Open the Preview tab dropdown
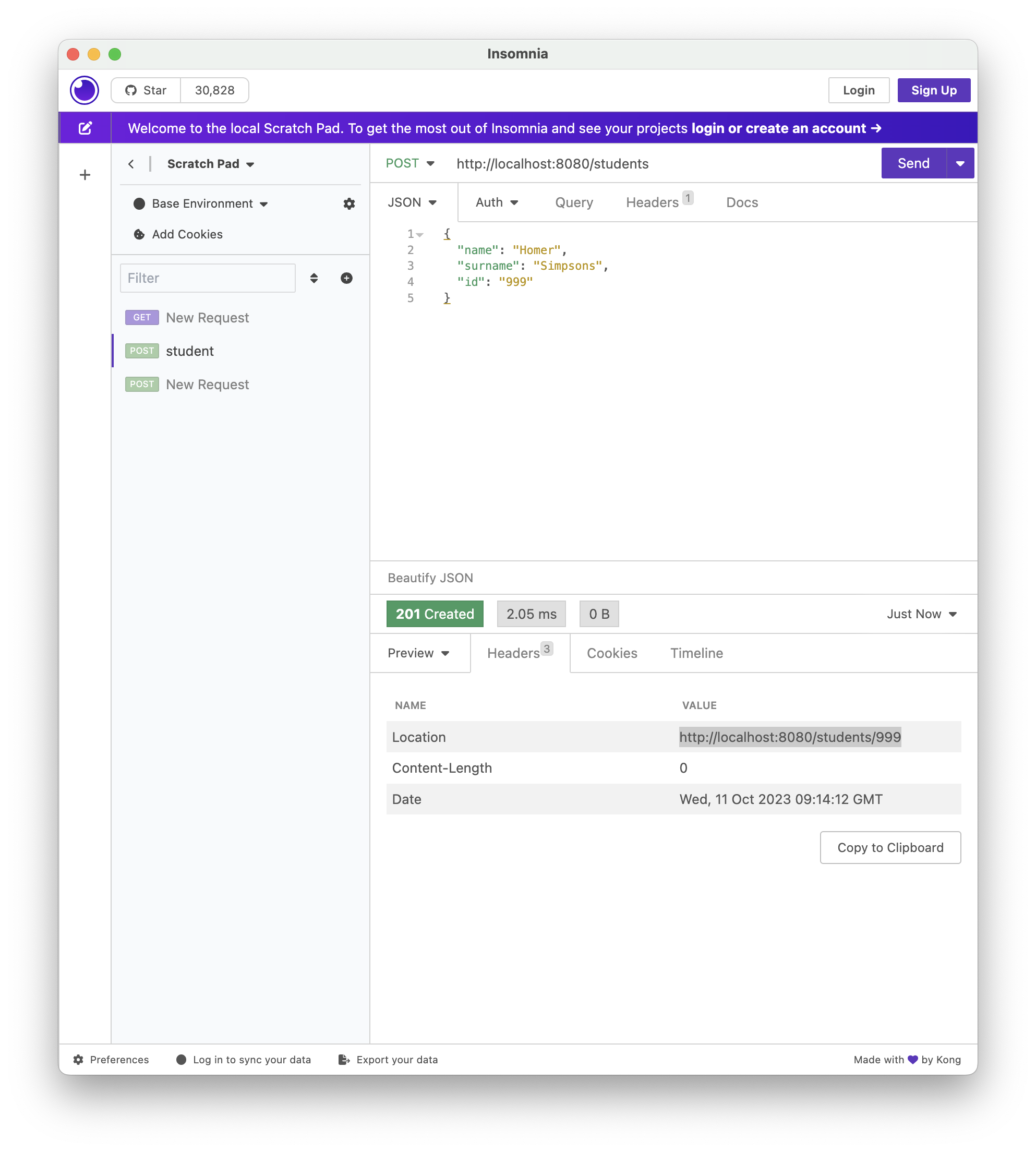 click(418, 653)
